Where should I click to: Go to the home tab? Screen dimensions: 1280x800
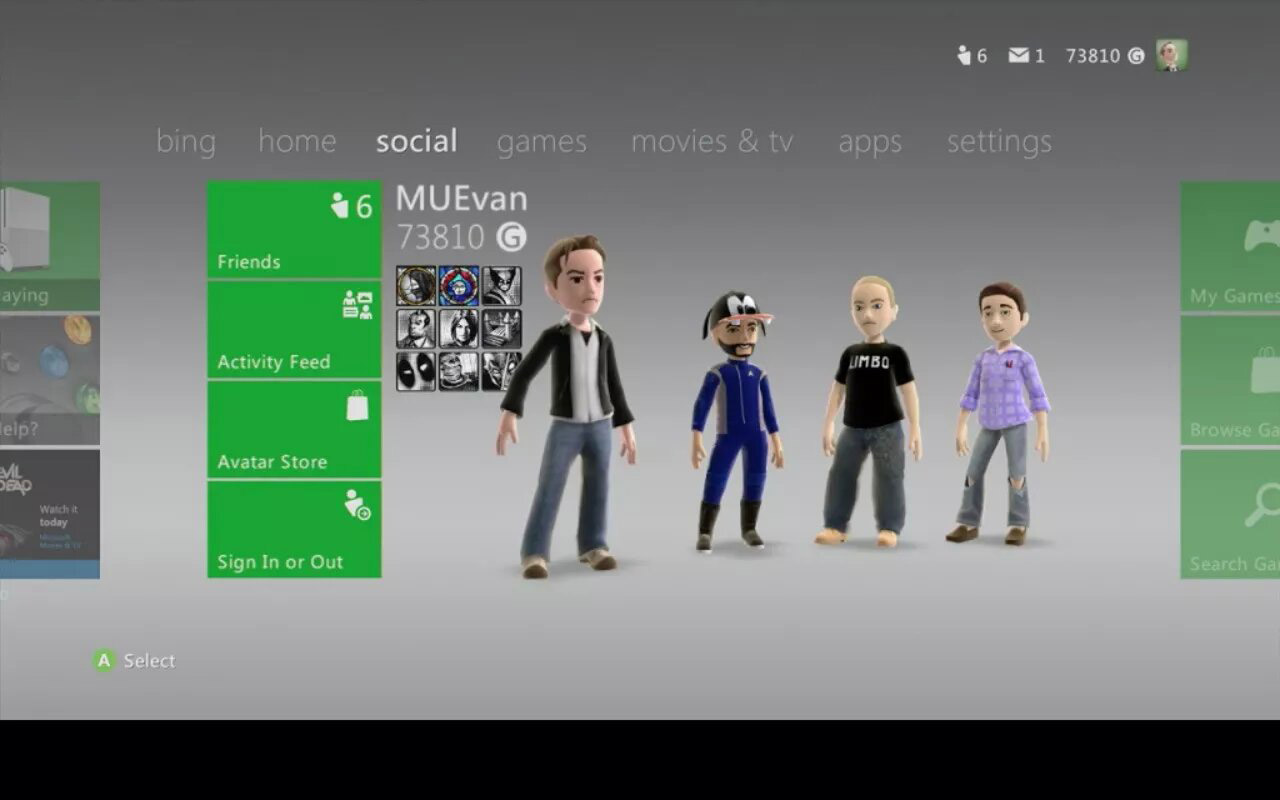point(297,141)
